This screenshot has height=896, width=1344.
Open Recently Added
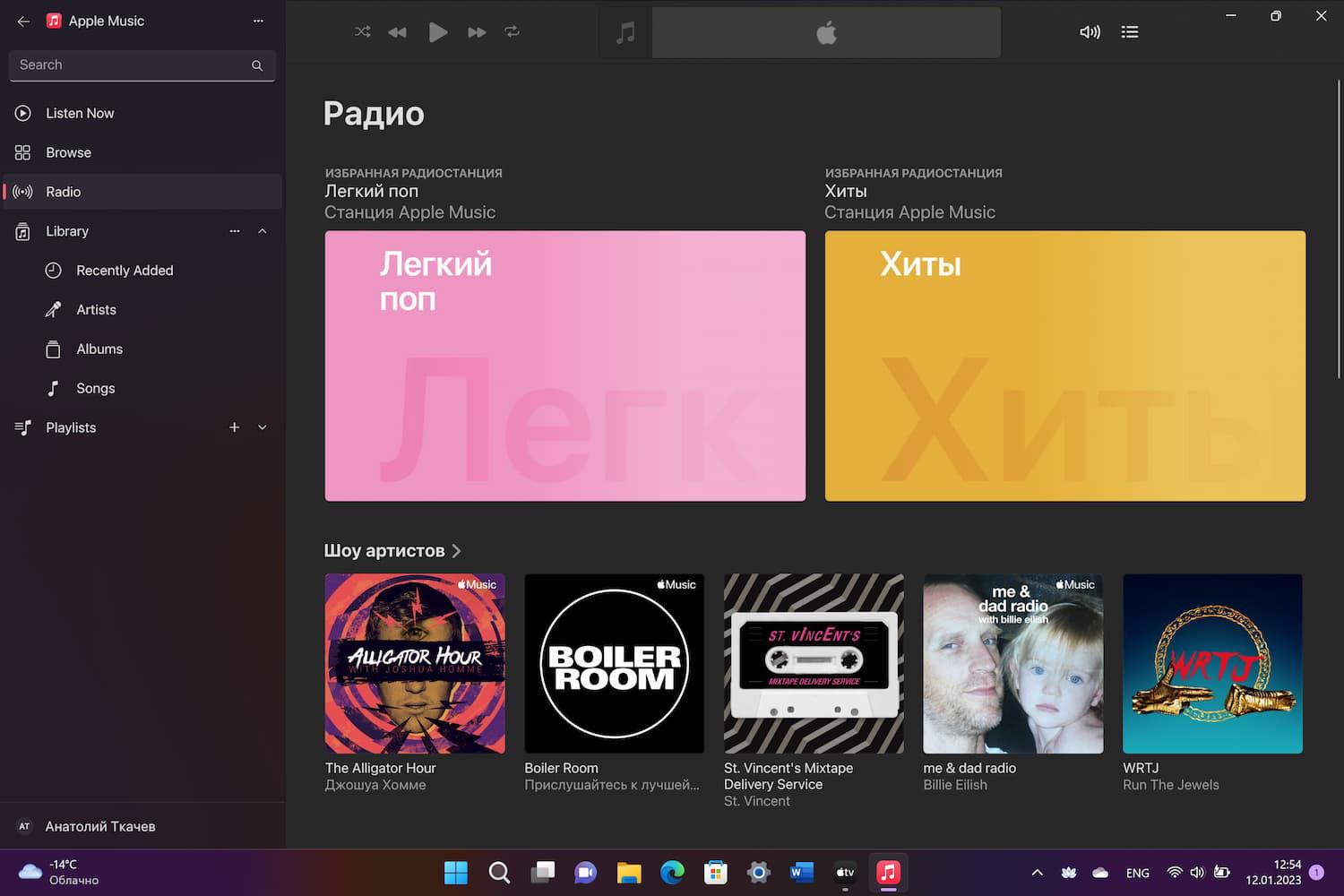(x=142, y=271)
